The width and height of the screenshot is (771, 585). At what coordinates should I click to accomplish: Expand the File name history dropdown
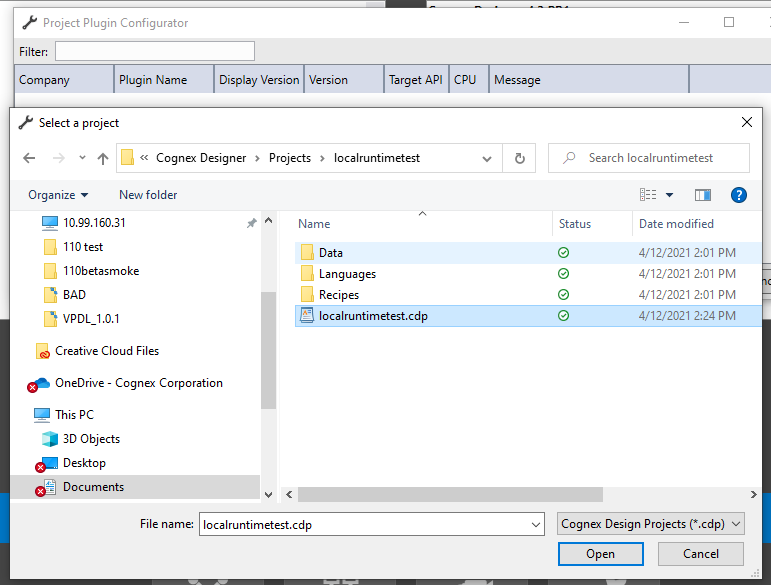pyautogui.click(x=534, y=524)
